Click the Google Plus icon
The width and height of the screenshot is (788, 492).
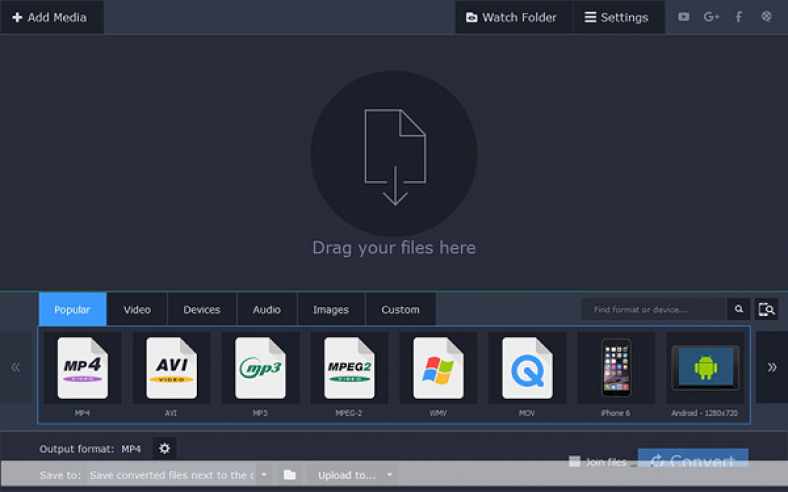pos(711,17)
